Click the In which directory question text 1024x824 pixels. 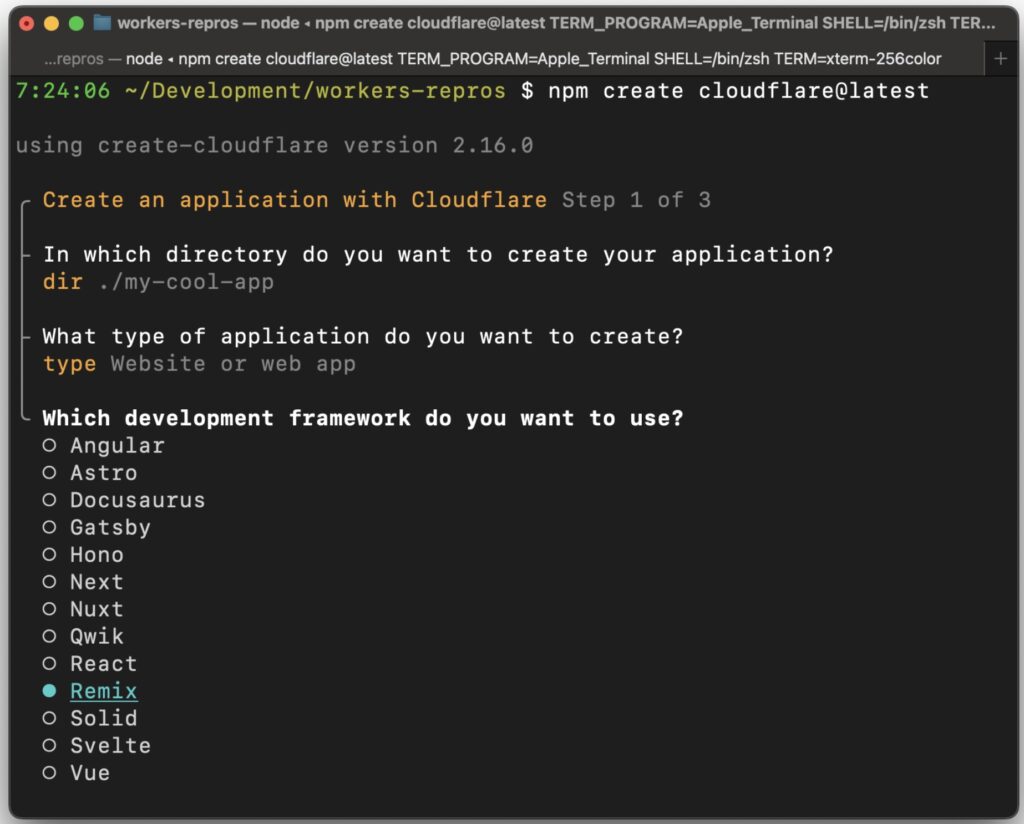point(438,254)
